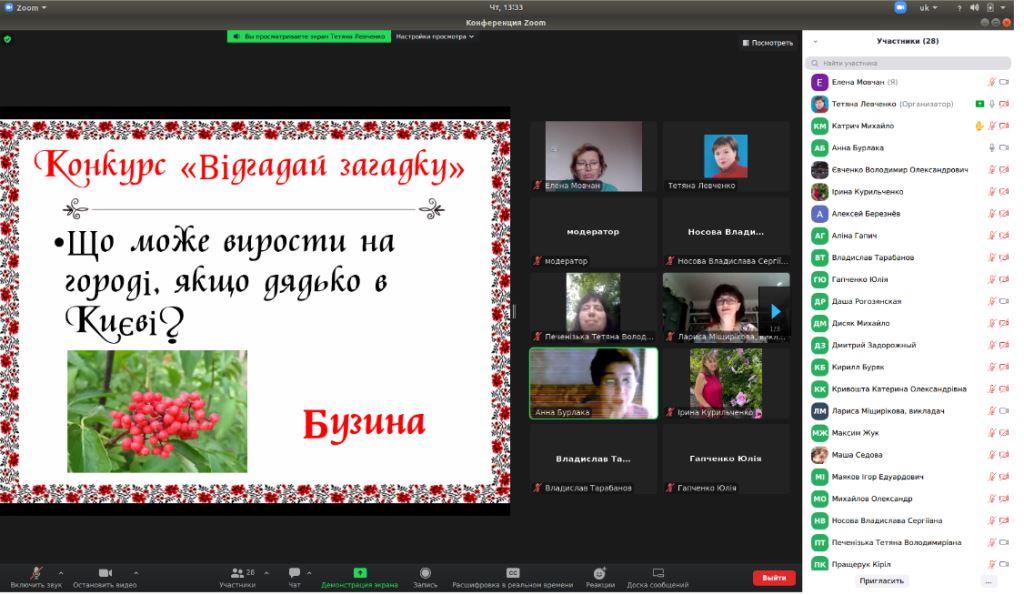Expand video options caret next to Остановить видео
This screenshot has width=1024, height=595.
point(136,573)
